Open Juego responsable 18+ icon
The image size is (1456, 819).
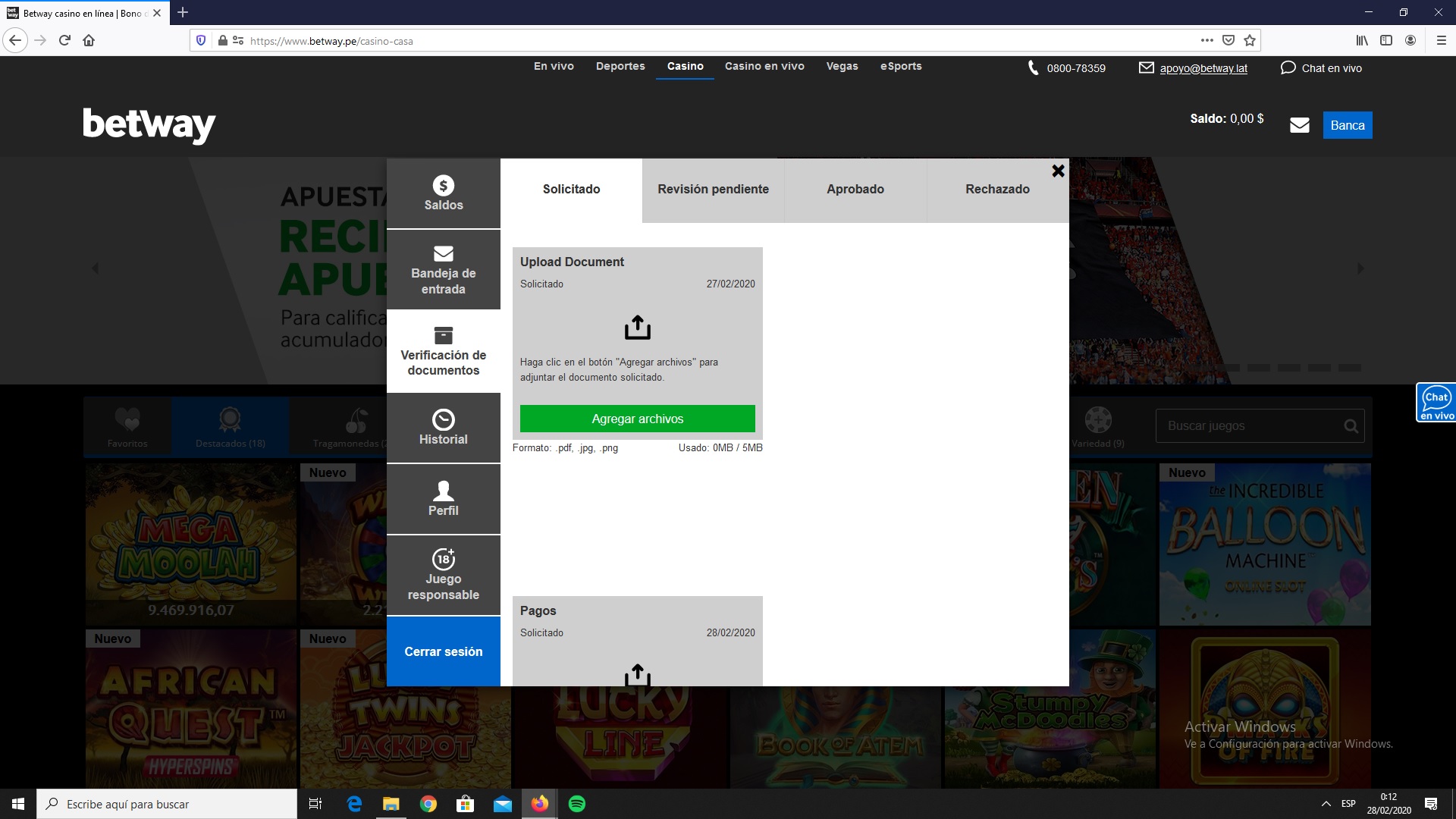(x=444, y=559)
